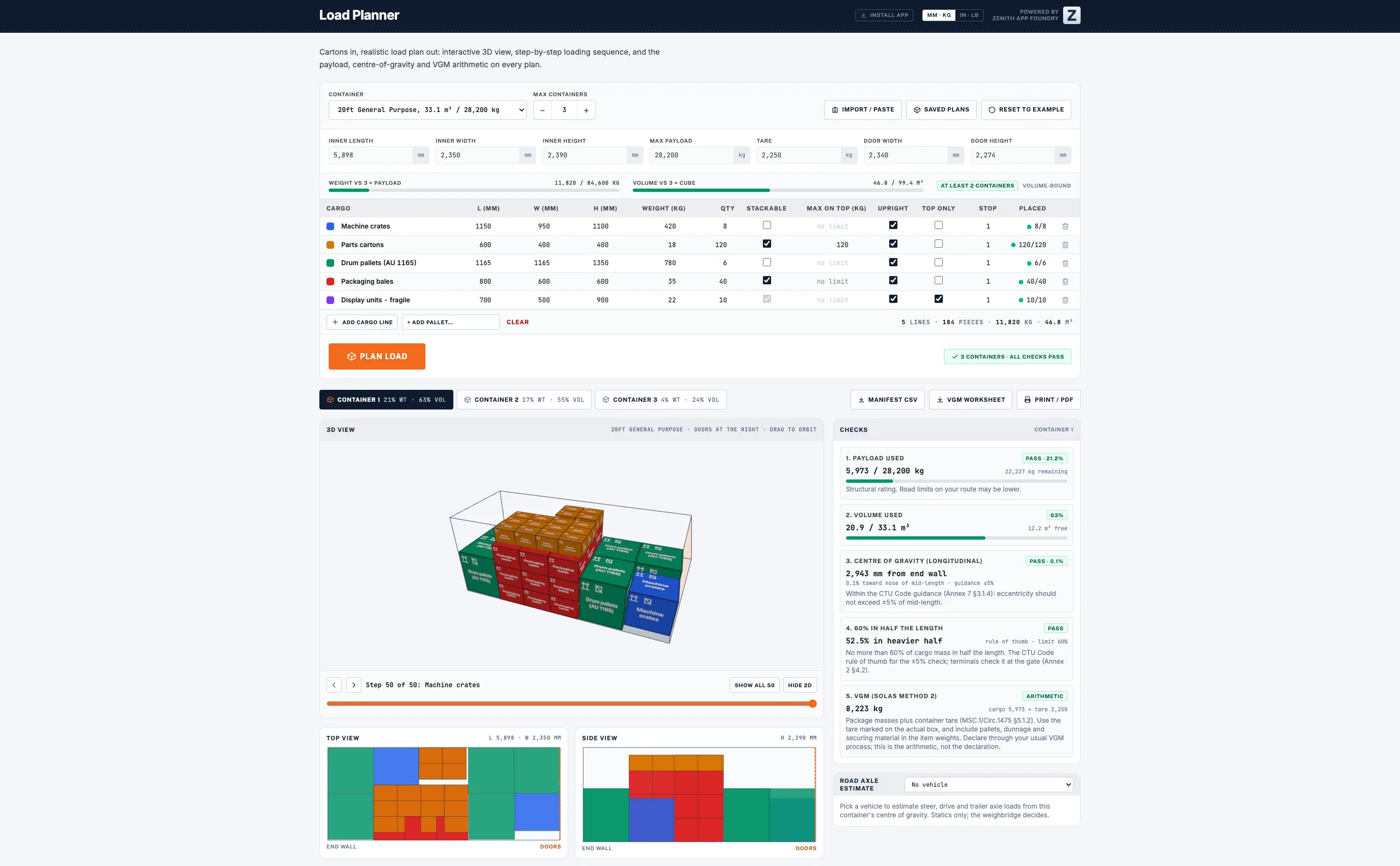This screenshot has width=1400, height=866.
Task: Open the Add Pallet dropdown
Action: click(450, 323)
